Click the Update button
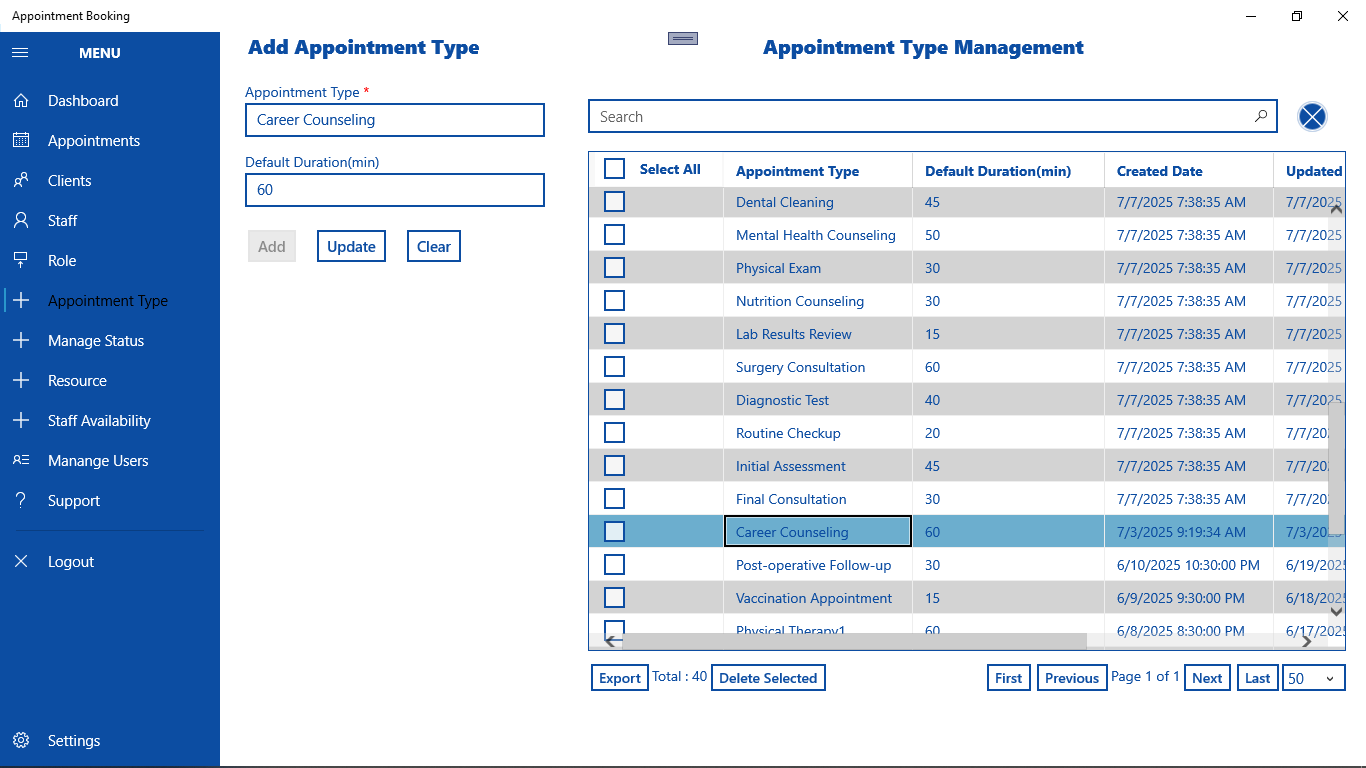1366x768 pixels. click(x=352, y=246)
